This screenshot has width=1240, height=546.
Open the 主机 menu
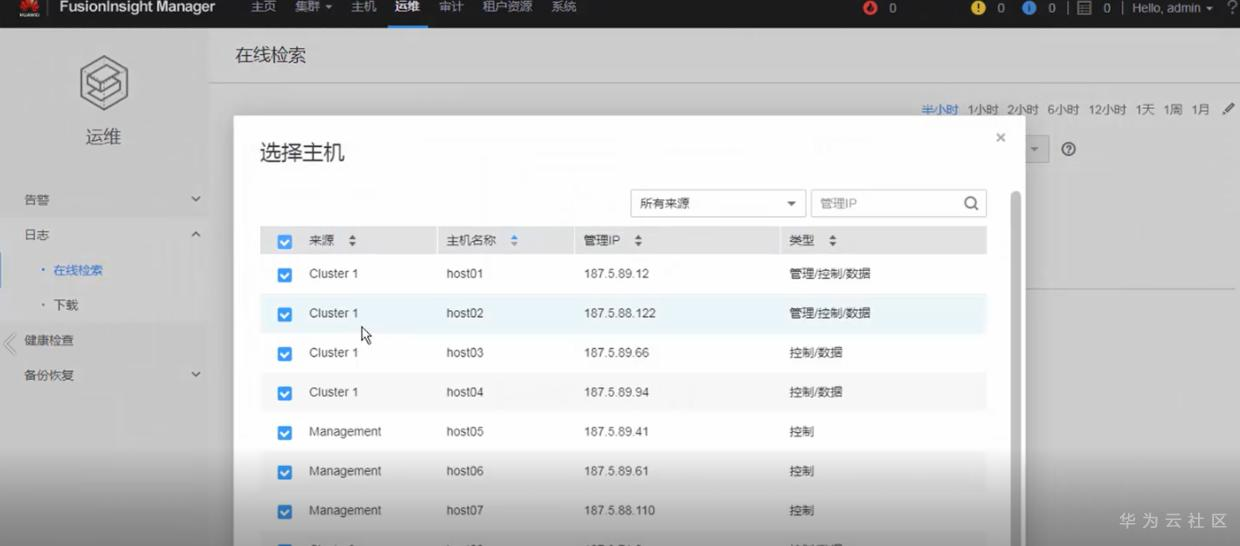(x=364, y=7)
